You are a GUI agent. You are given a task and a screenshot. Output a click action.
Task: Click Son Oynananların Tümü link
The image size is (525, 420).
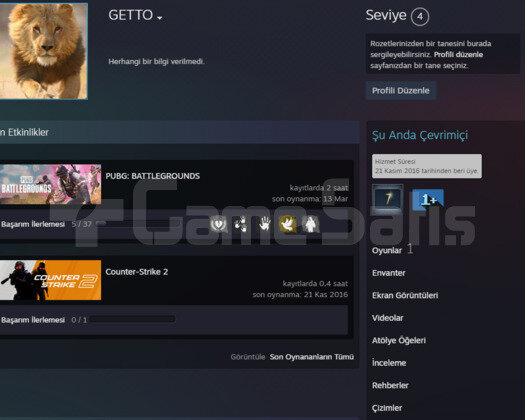pyautogui.click(x=312, y=357)
